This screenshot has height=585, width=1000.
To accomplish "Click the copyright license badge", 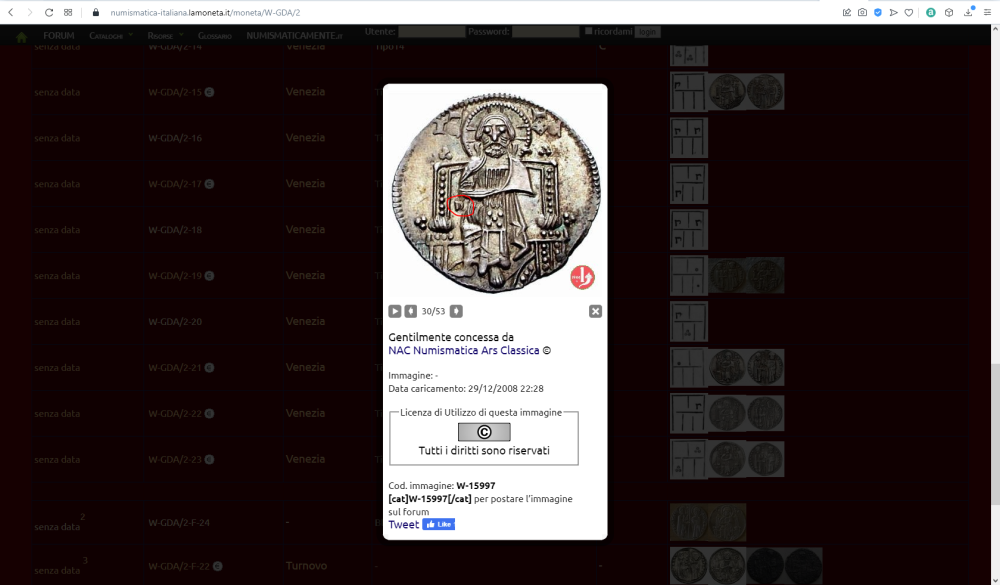I will (484, 432).
